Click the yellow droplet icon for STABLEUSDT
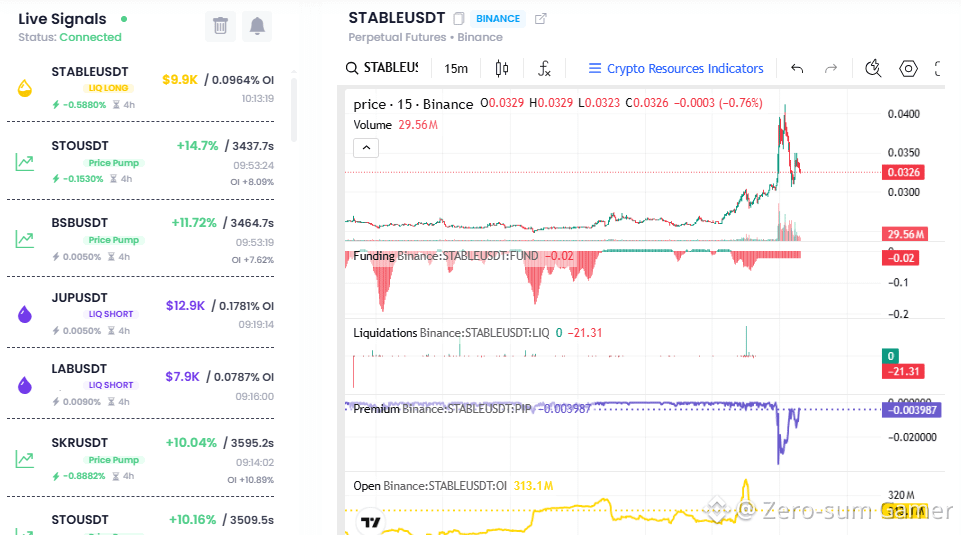 (25, 88)
